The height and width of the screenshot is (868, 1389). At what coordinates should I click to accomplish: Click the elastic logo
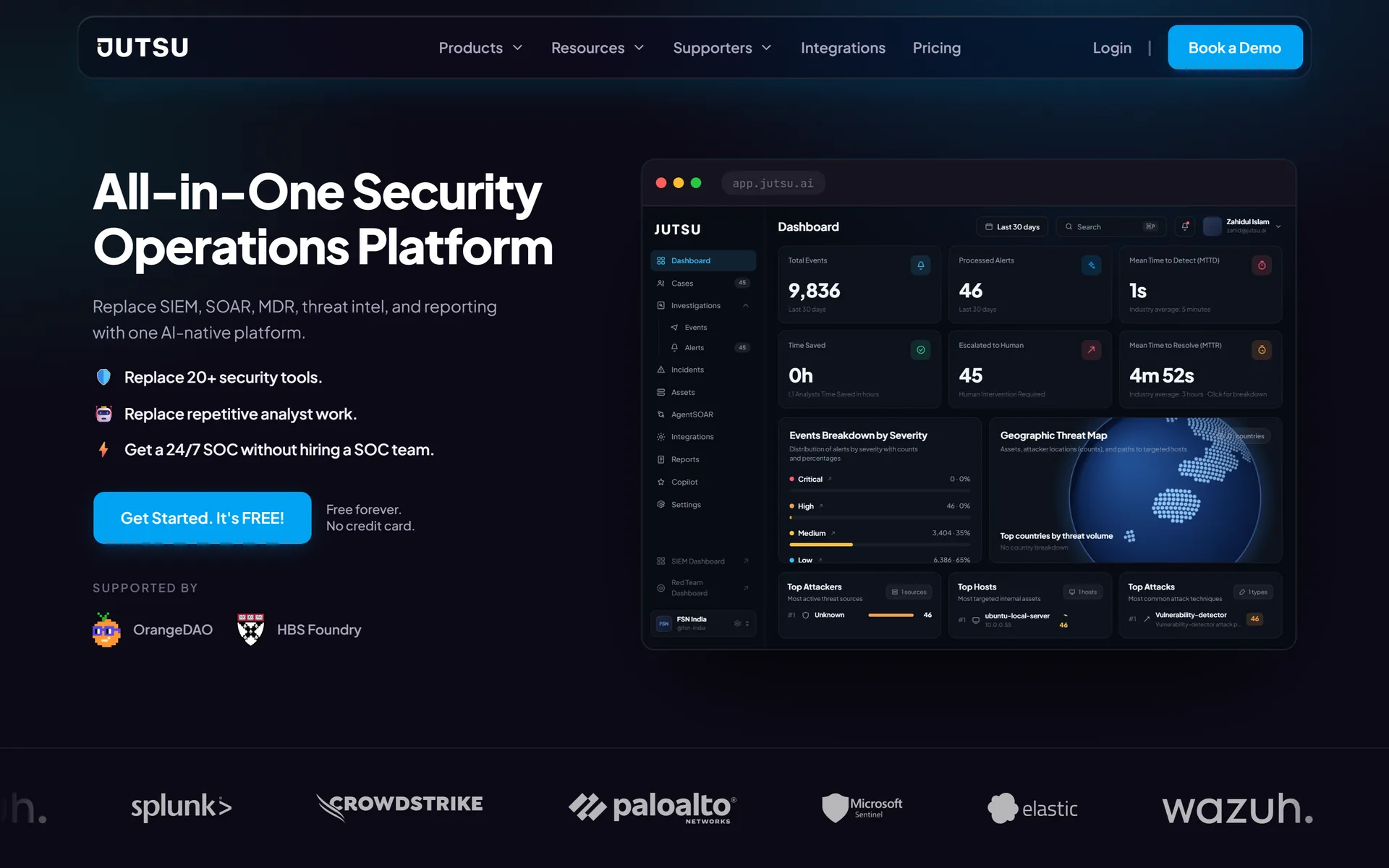point(1033,808)
